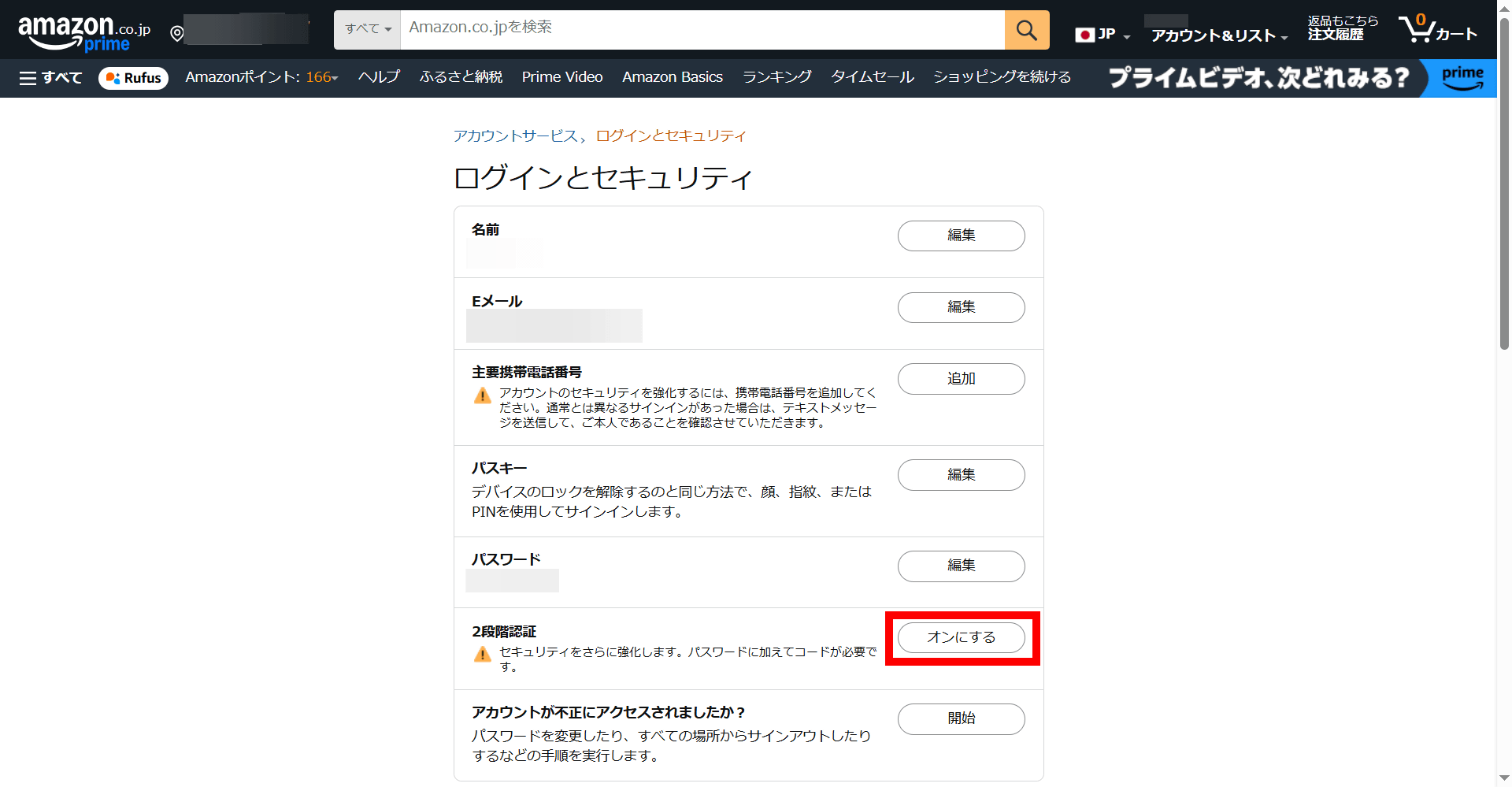Image resolution: width=1512 pixels, height=787 pixels.
Task: Expand the search category すべて dropdown
Action: click(x=368, y=29)
